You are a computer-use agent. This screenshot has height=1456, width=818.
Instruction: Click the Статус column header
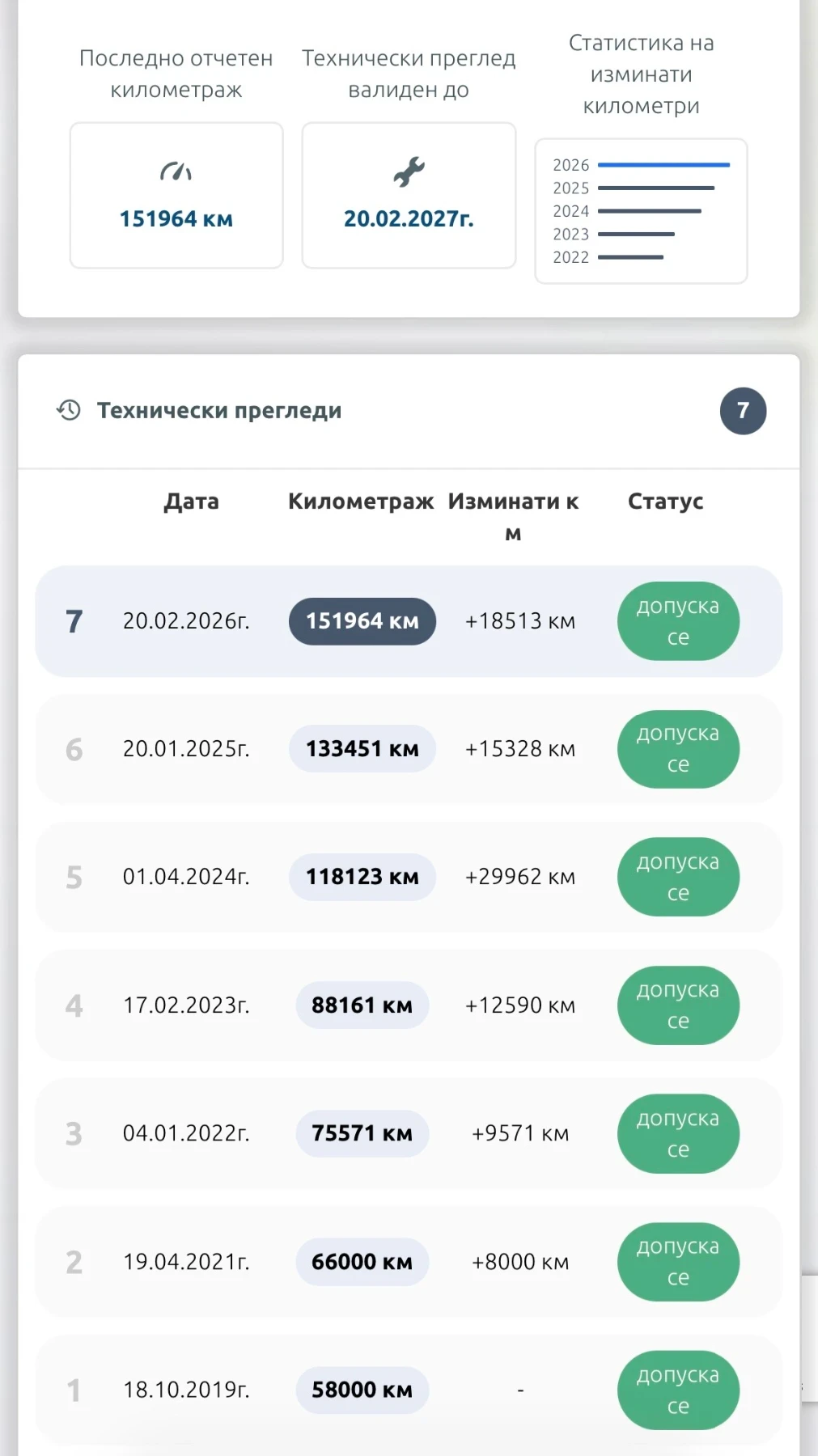(665, 502)
